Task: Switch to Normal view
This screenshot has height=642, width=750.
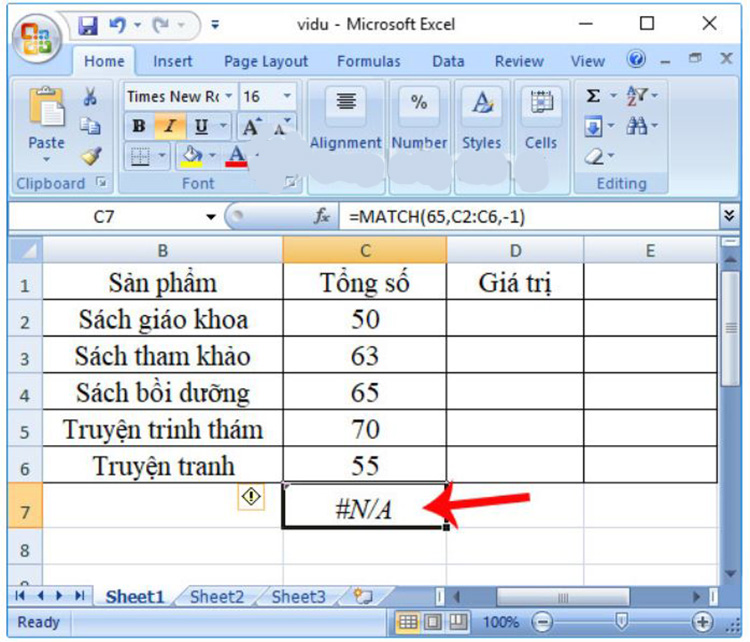Action: (408, 622)
